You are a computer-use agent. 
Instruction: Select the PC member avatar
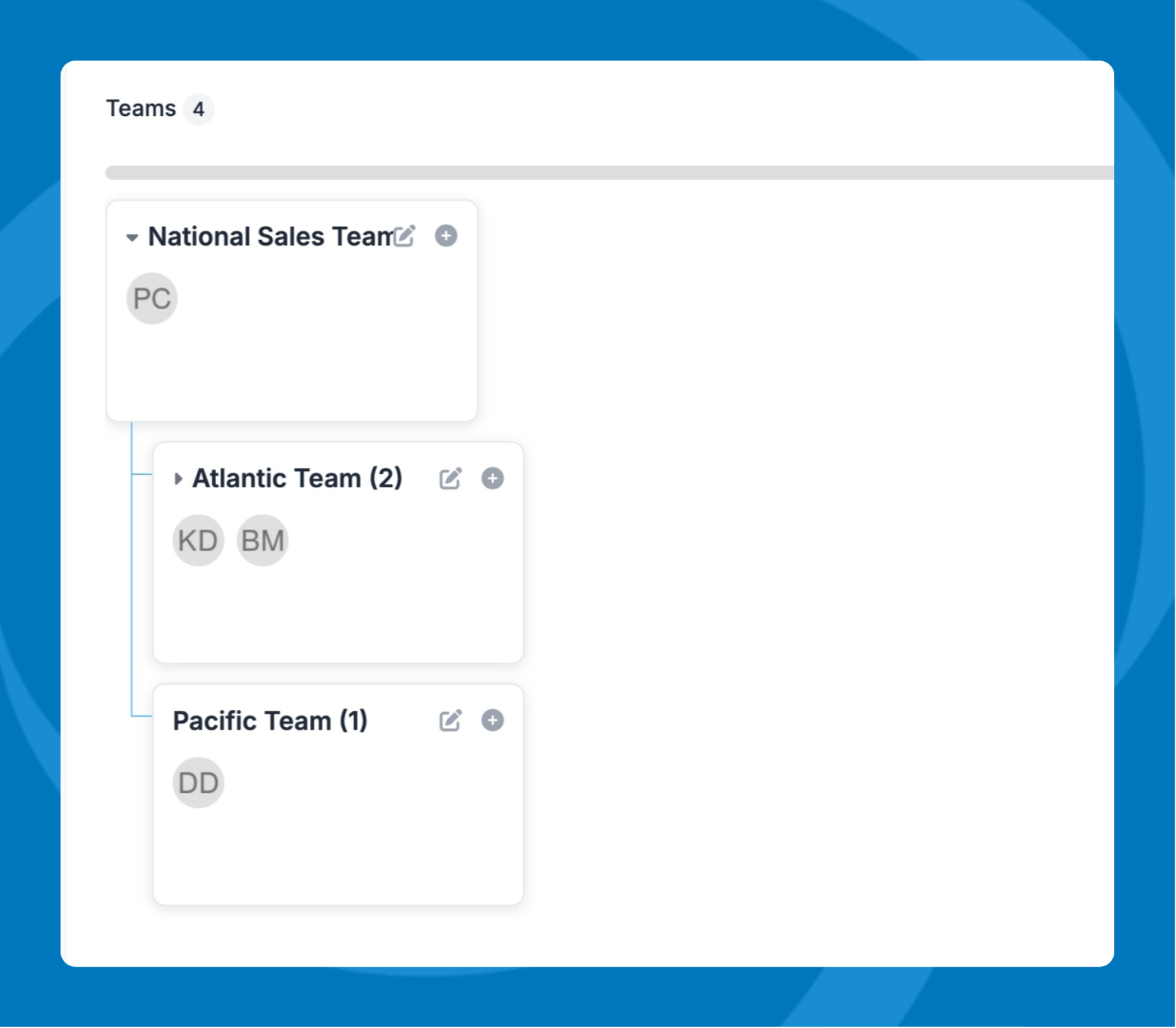click(152, 299)
